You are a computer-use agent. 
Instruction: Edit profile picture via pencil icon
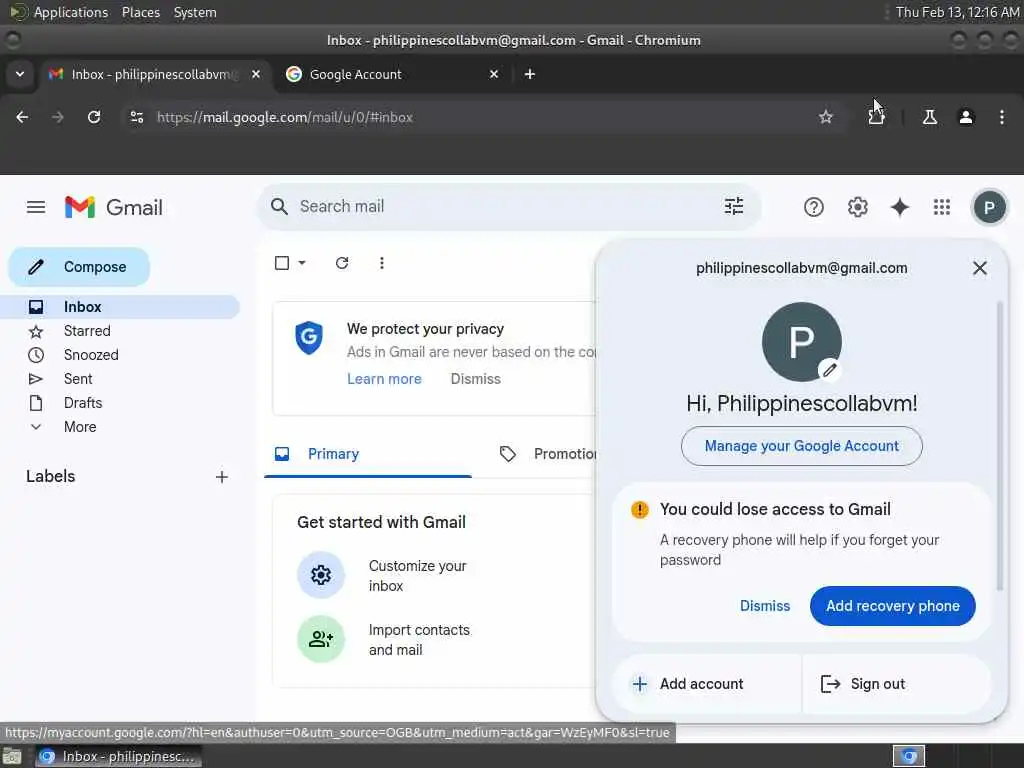[x=829, y=370]
